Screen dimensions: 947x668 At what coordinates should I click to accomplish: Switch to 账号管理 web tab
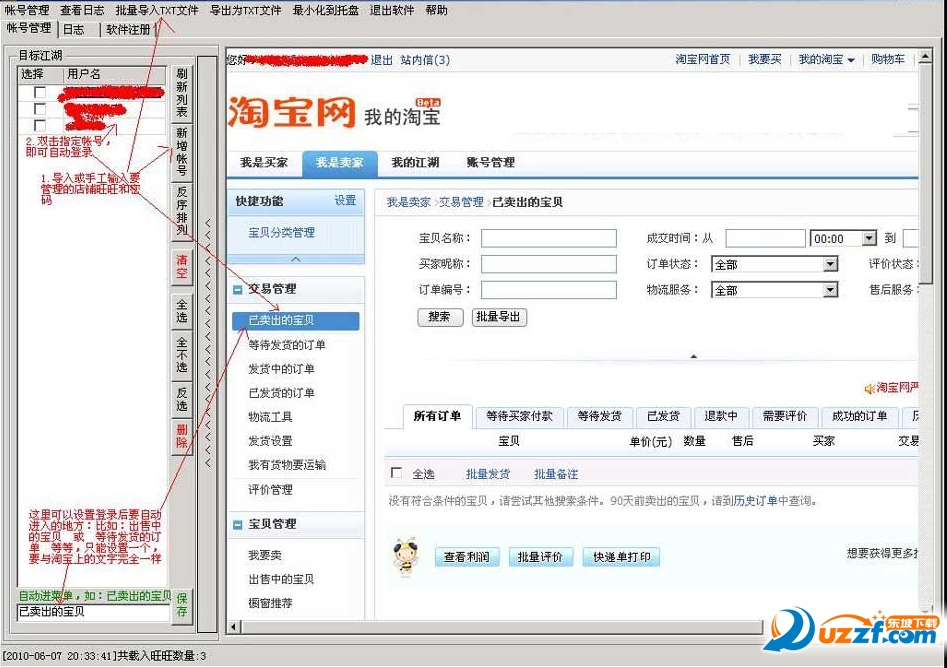click(490, 162)
